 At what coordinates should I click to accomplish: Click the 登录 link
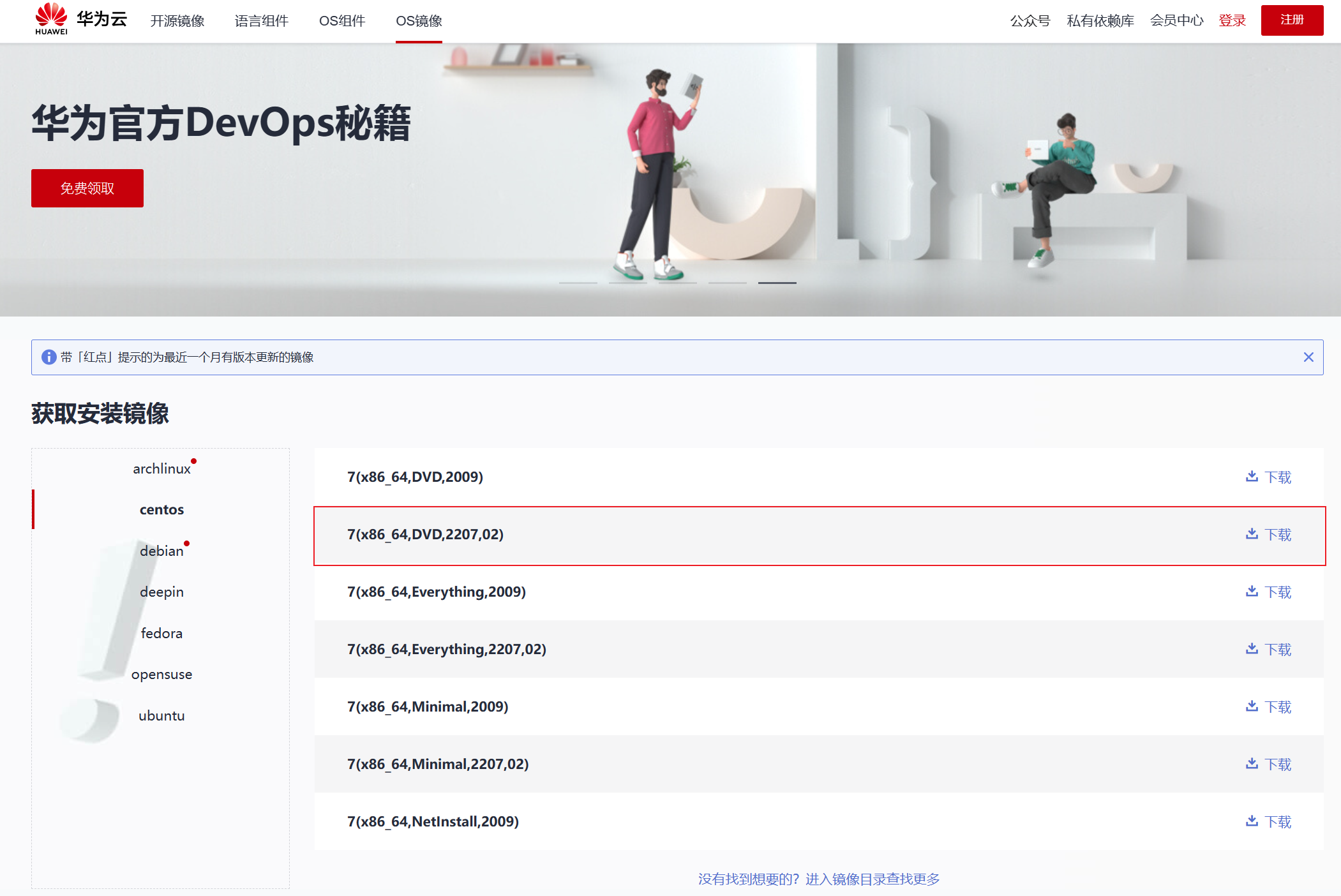pyautogui.click(x=1232, y=21)
